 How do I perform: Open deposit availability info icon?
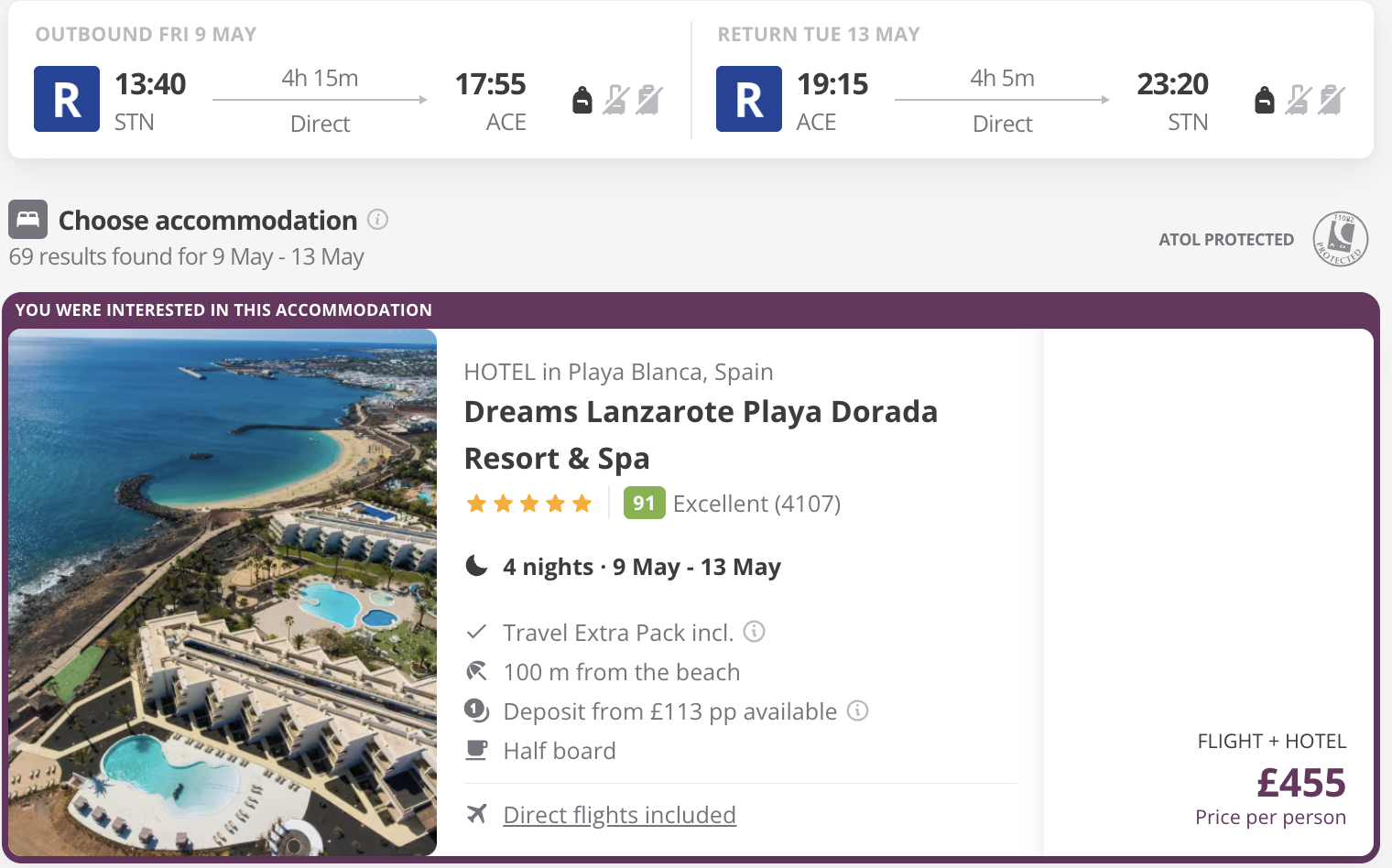coord(857,711)
